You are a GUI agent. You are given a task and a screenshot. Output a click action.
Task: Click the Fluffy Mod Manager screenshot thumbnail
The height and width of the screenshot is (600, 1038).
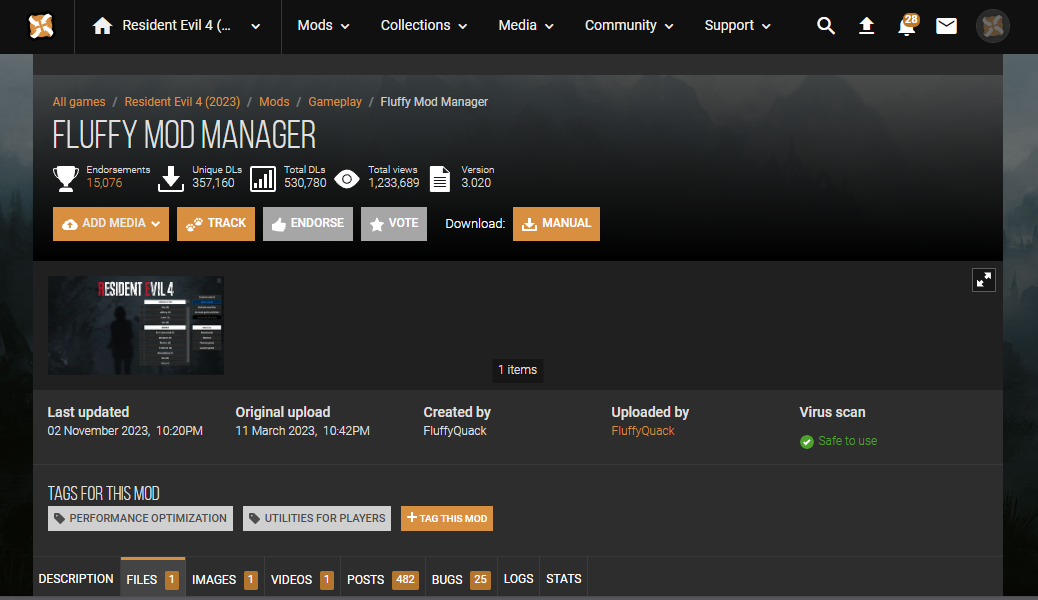(136, 325)
